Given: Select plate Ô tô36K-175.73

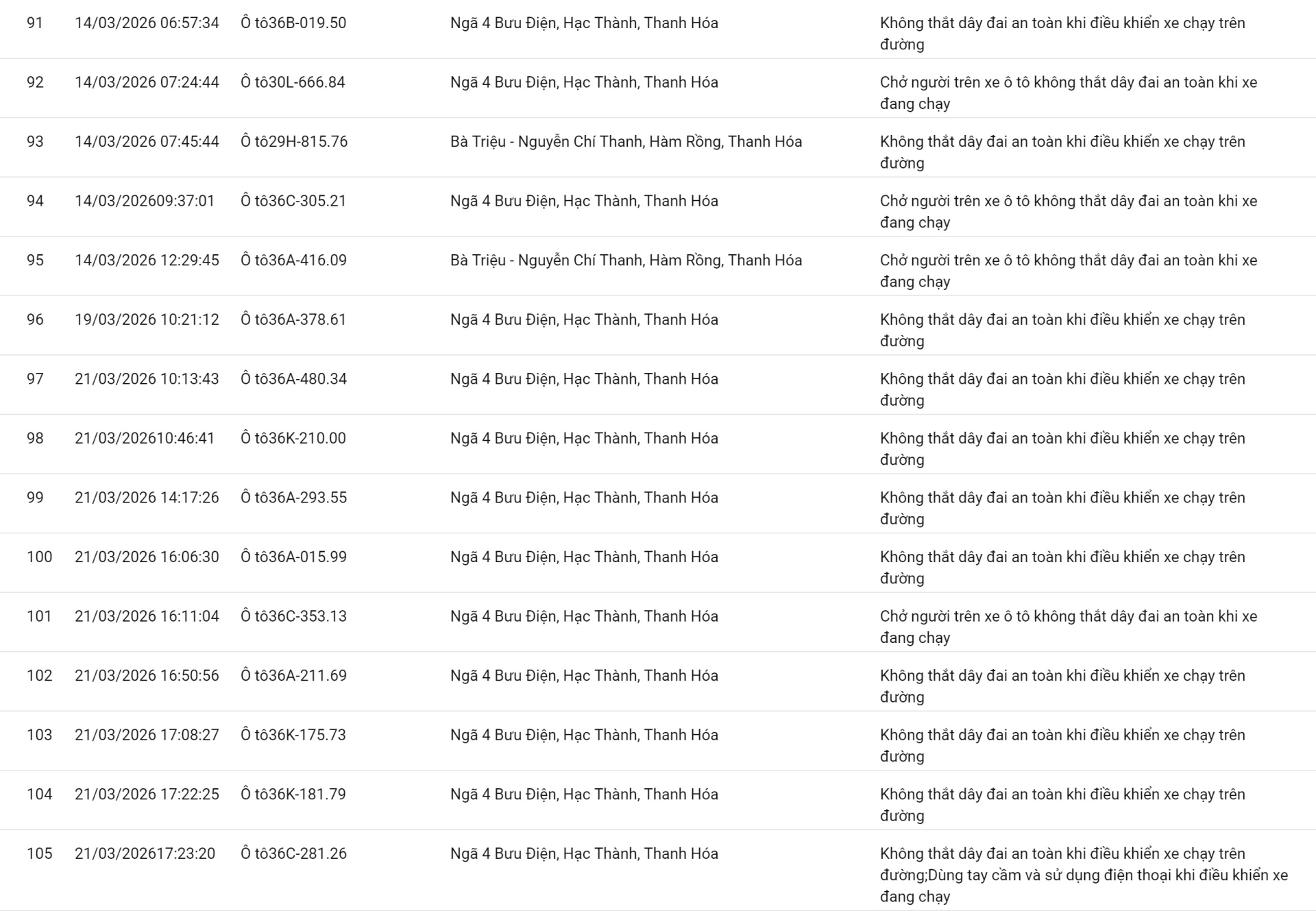Looking at the screenshot, I should point(293,735).
